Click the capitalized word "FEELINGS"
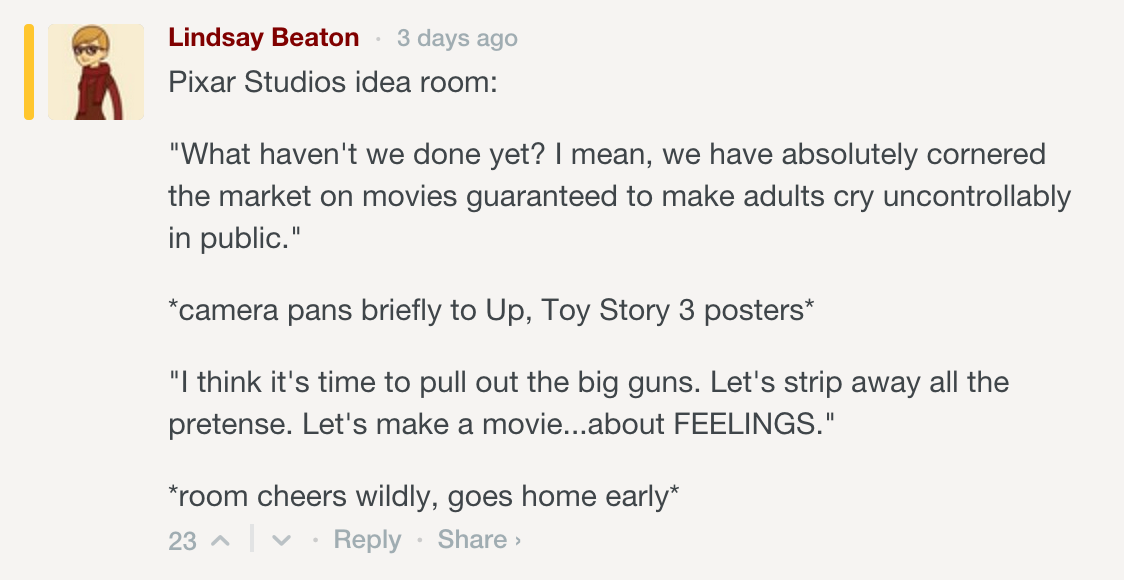1124x580 pixels. pyautogui.click(x=746, y=423)
